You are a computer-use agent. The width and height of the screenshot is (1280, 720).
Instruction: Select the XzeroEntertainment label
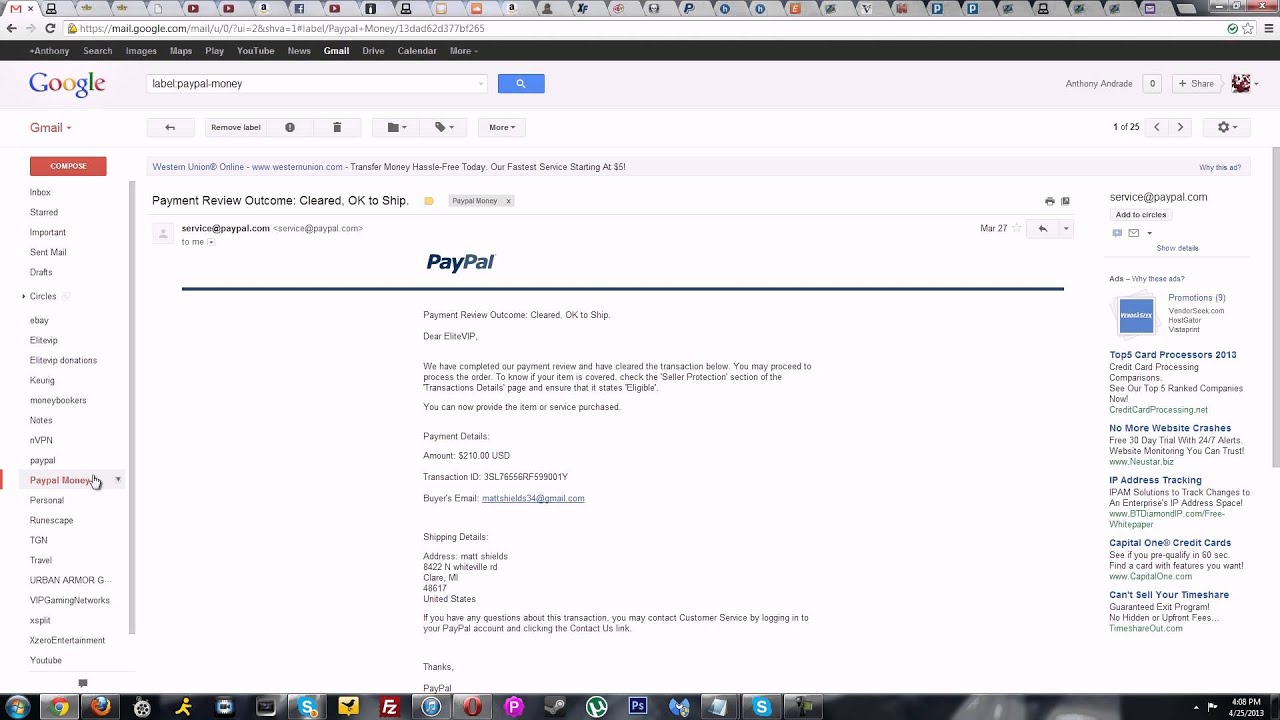point(67,640)
